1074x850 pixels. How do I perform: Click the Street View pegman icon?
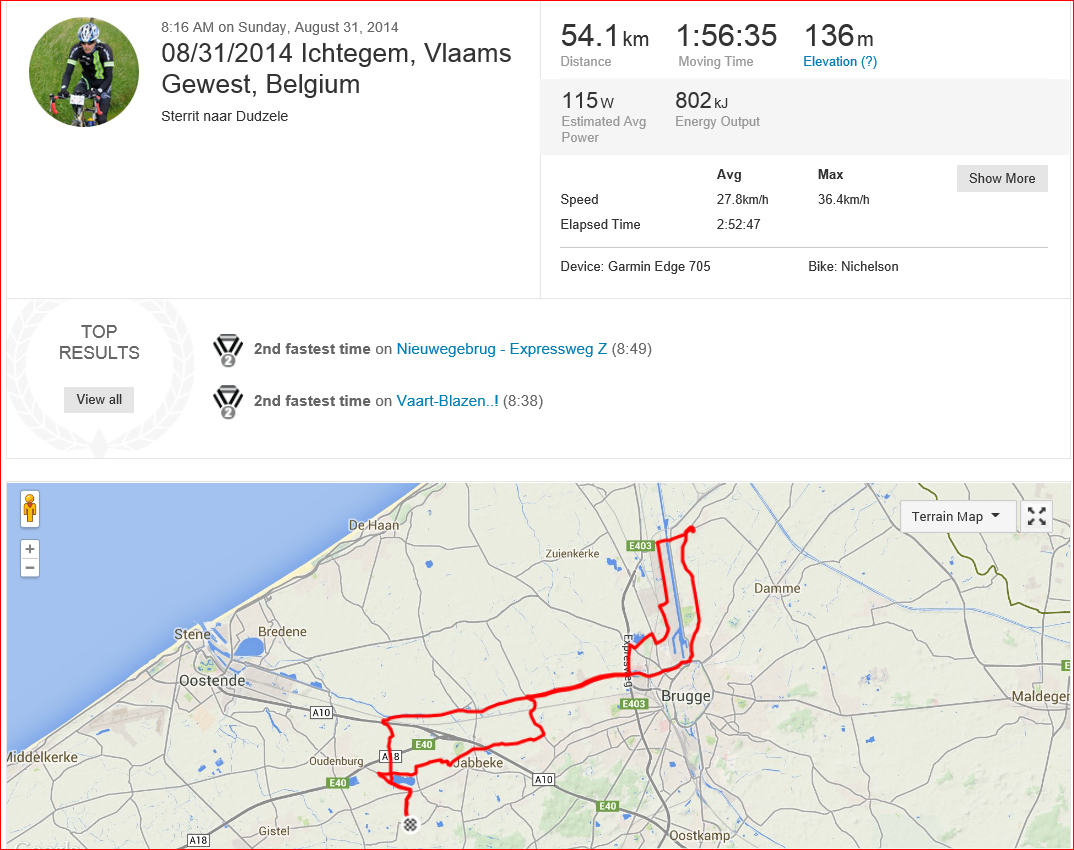tap(29, 509)
